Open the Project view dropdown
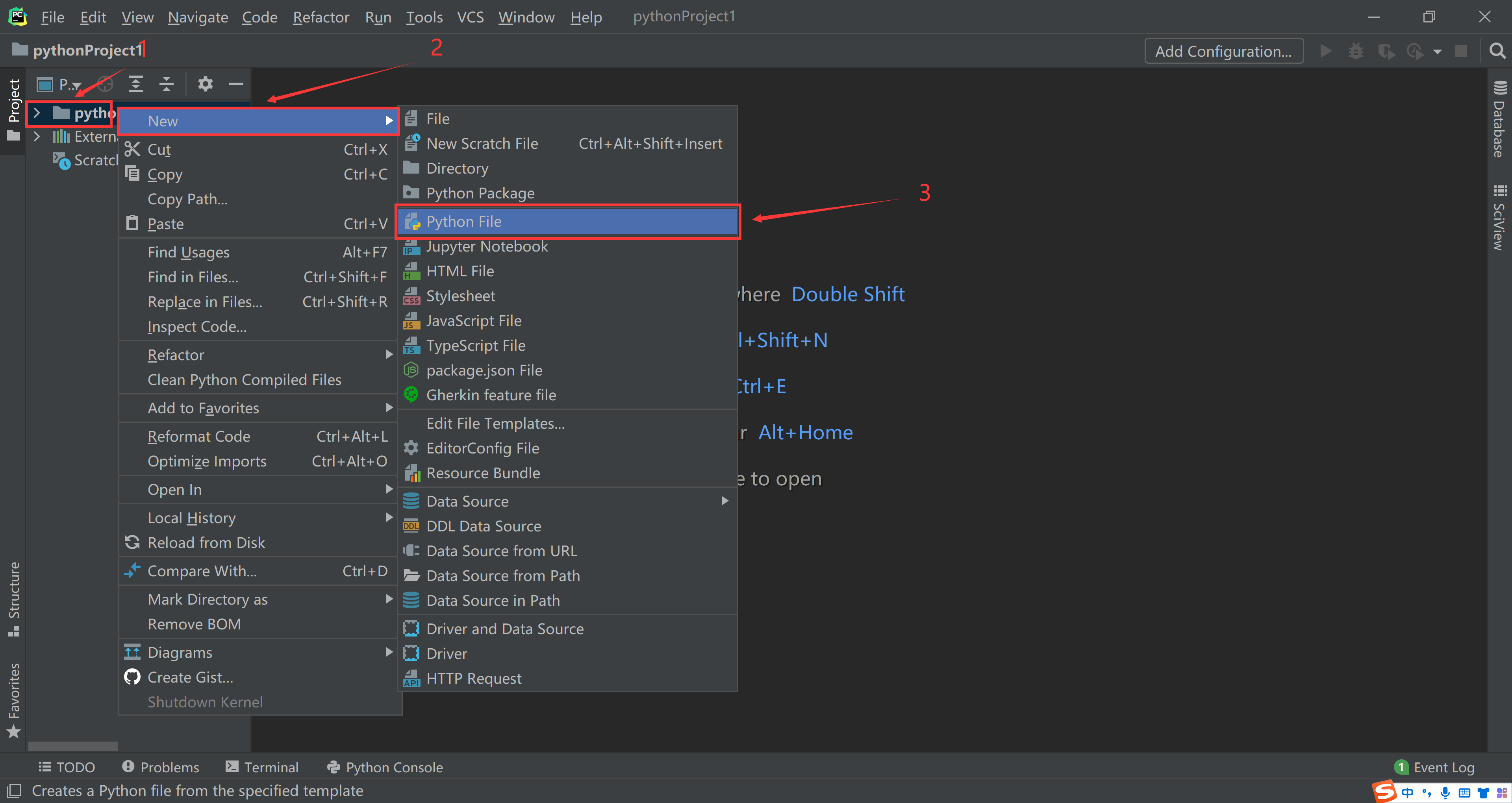 59,85
